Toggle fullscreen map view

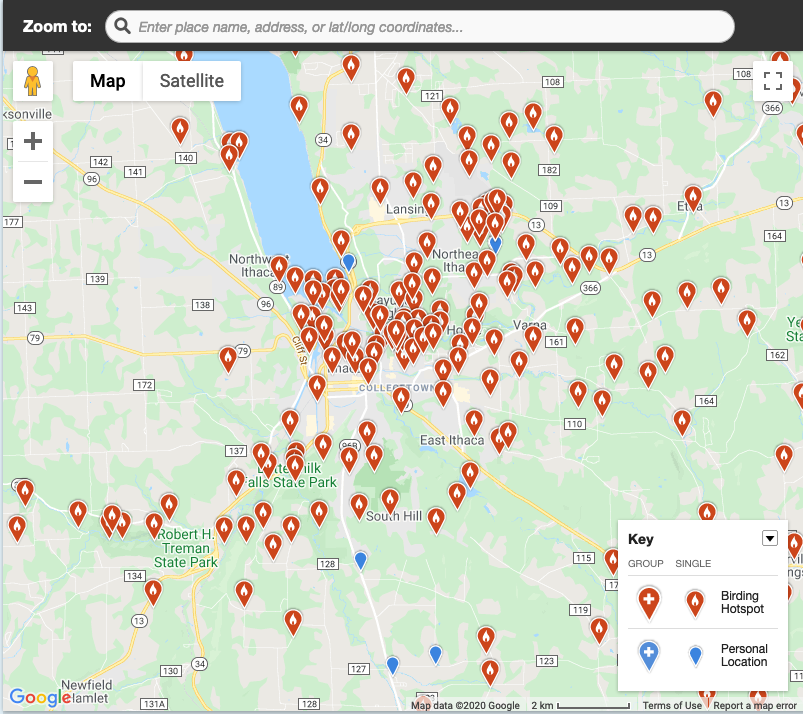[x=772, y=81]
